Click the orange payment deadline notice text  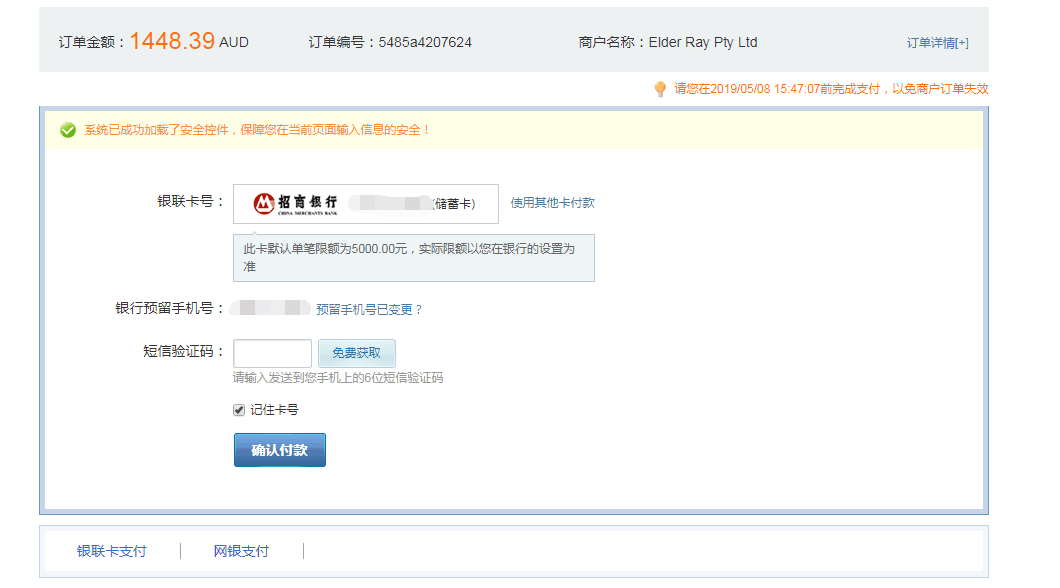pos(830,89)
